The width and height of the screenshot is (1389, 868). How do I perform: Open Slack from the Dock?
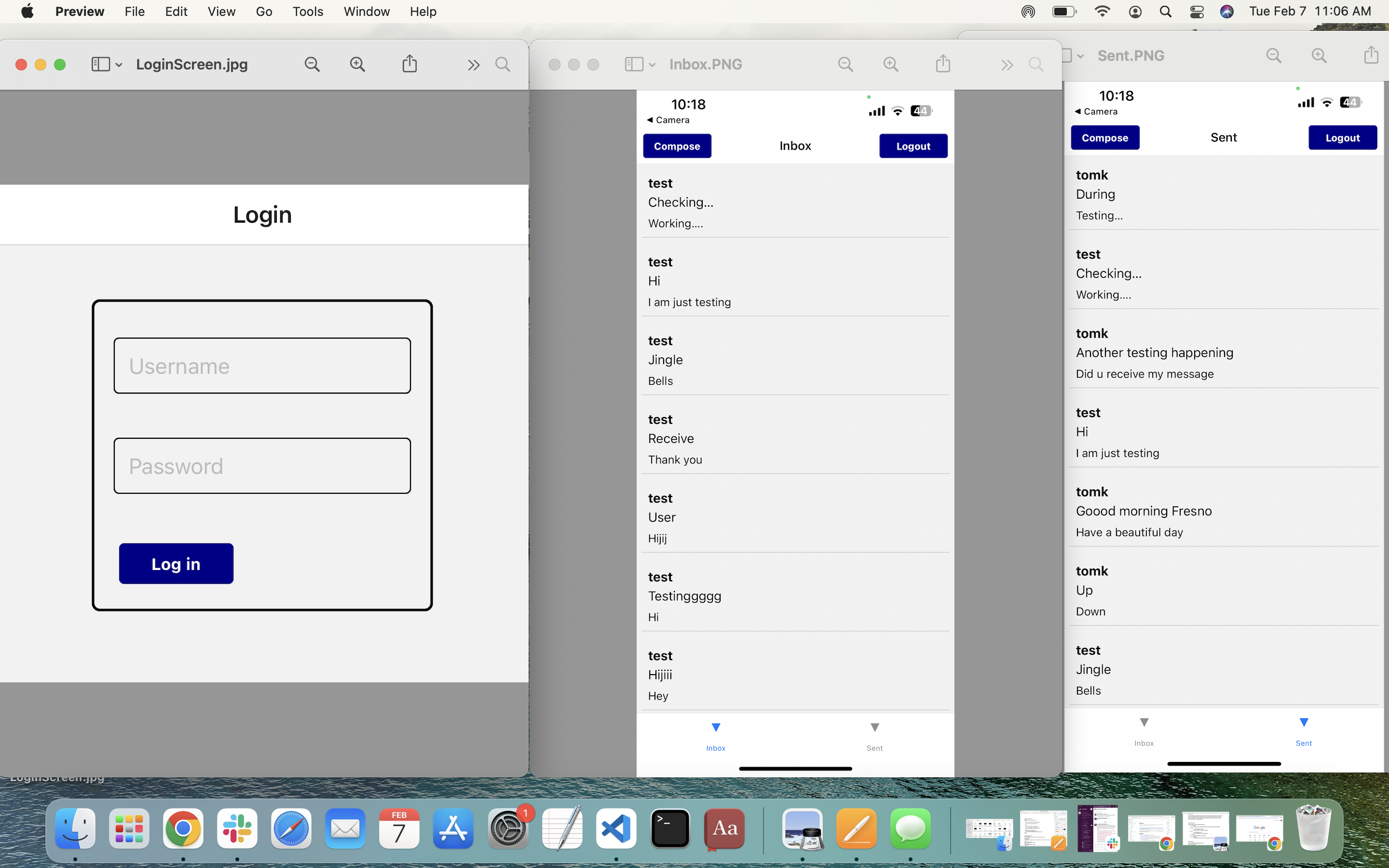coord(237,828)
